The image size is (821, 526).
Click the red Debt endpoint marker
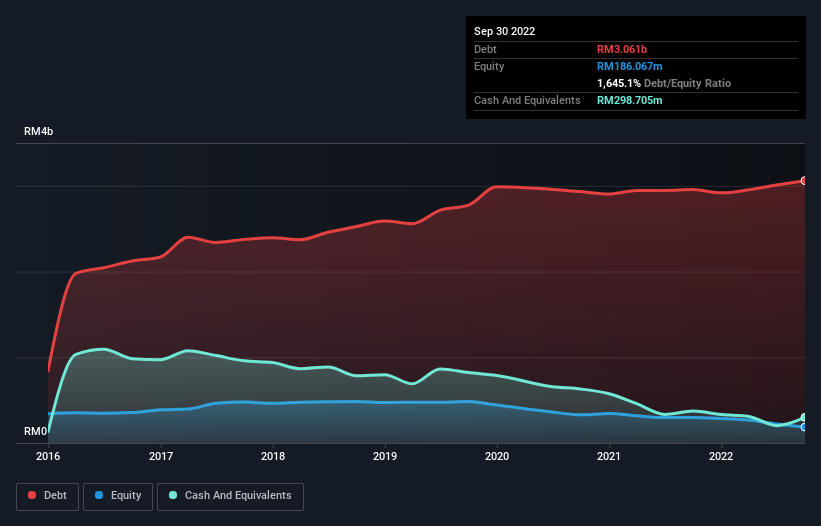(804, 181)
